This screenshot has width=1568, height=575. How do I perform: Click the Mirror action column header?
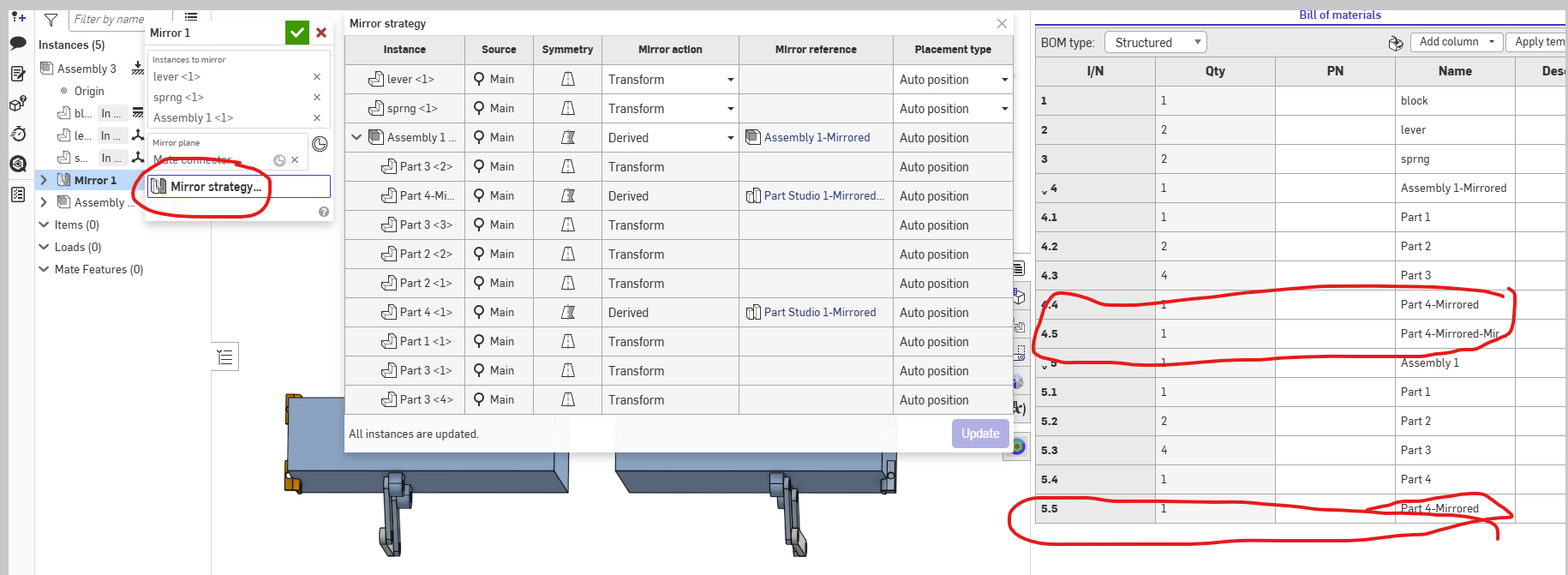(670, 50)
